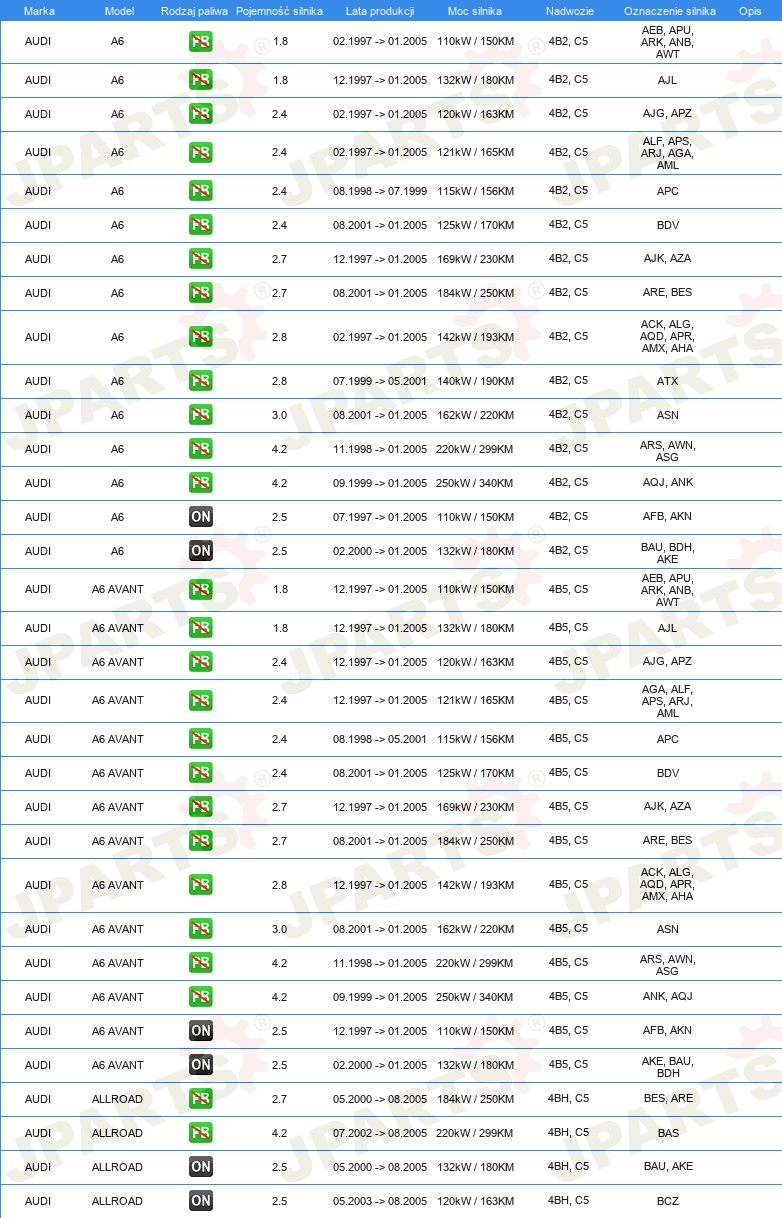Click the Nadwozie column header
Viewport: 782px width, 1218px height.
(569, 10)
